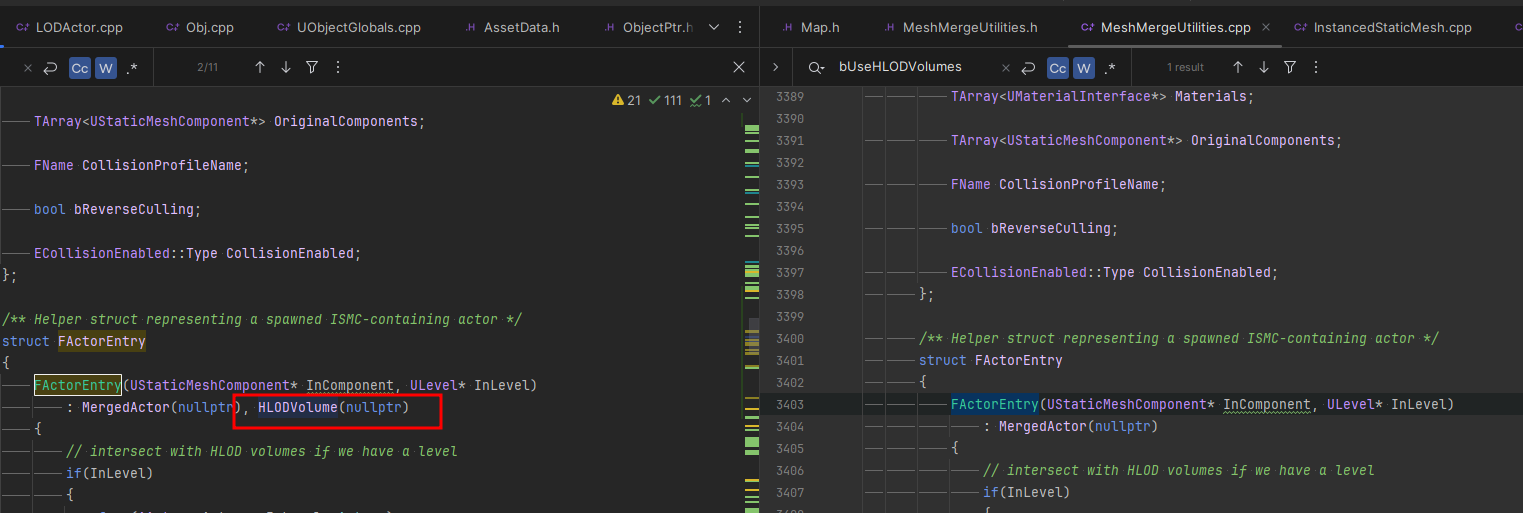Image resolution: width=1523 pixels, height=513 pixels.
Task: Close the MeshMergeUtilities.cpp tab
Action: pos(1266,27)
